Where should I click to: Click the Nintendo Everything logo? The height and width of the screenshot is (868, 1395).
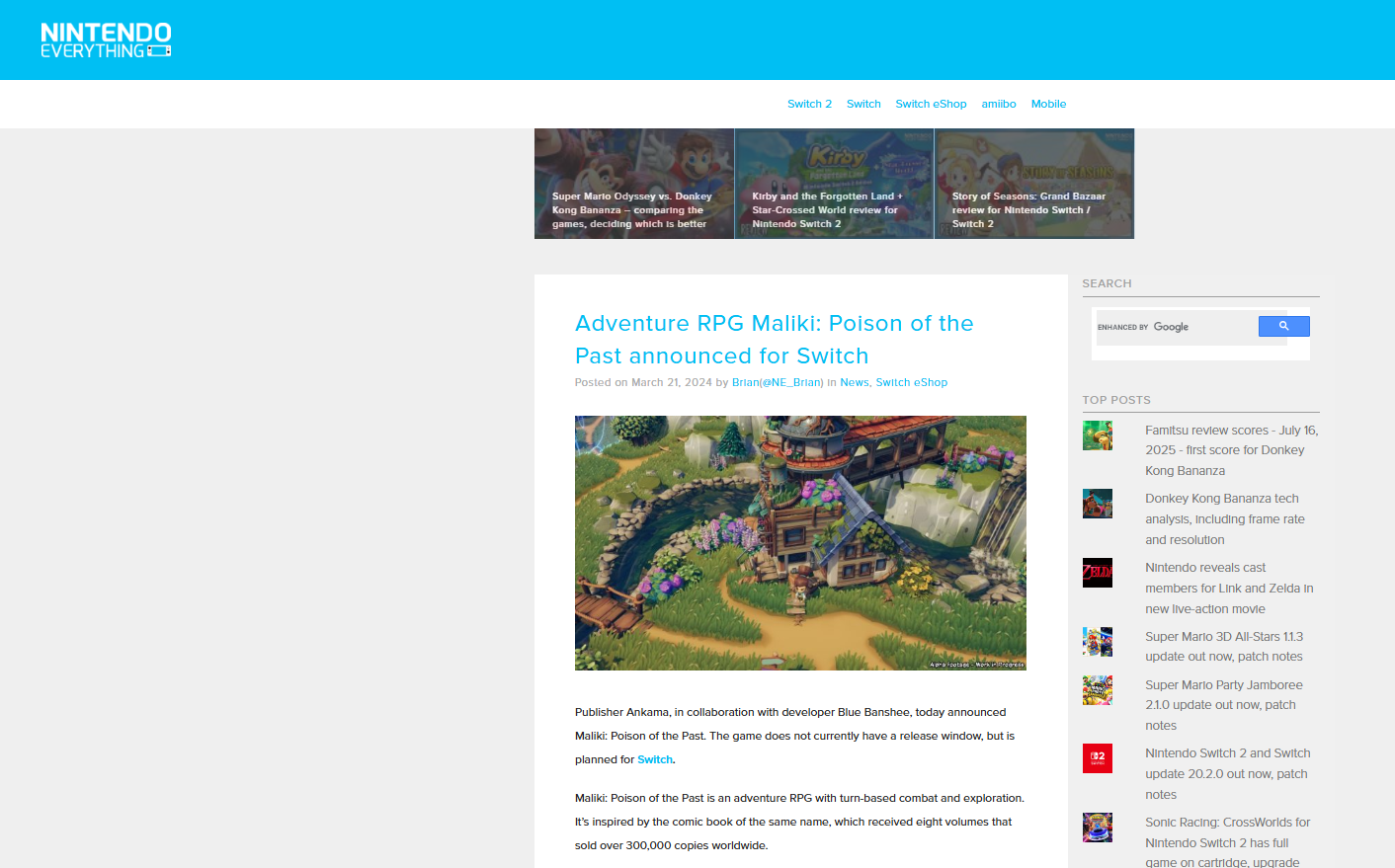(106, 40)
